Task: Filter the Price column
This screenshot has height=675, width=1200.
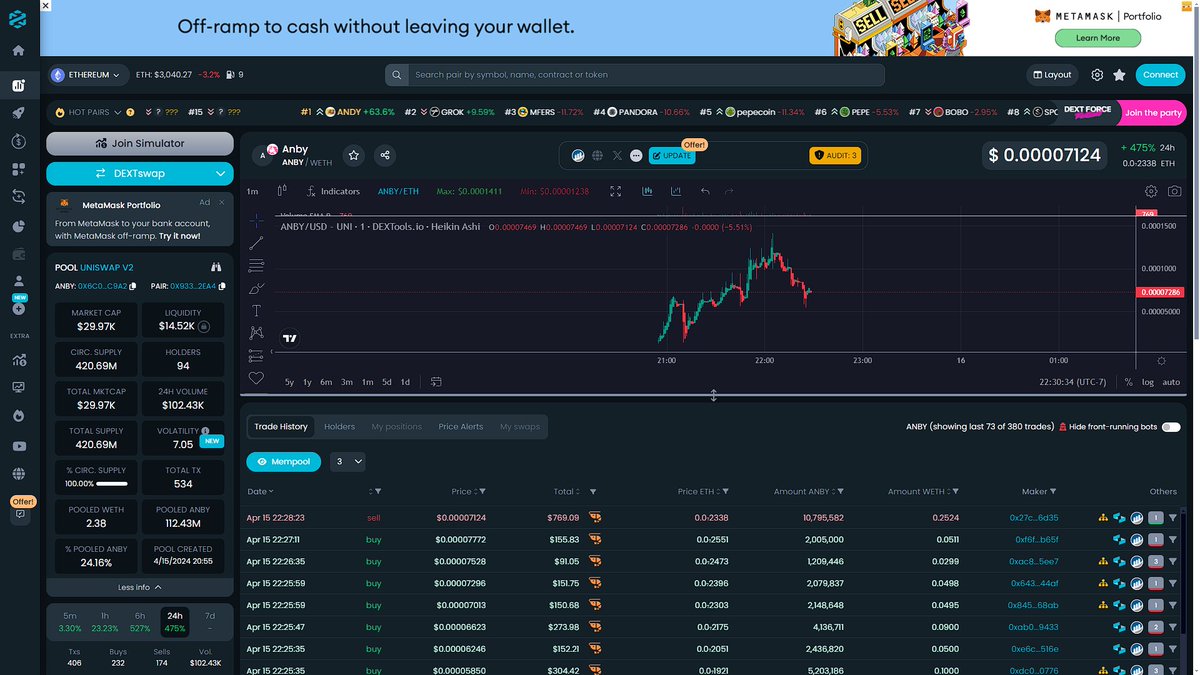Action: 482,491
